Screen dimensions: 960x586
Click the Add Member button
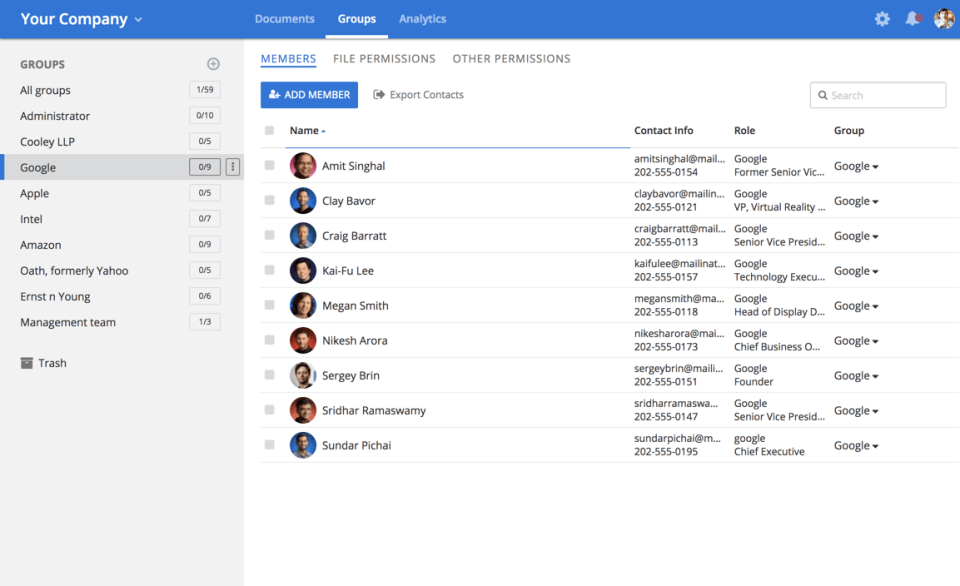coord(309,95)
